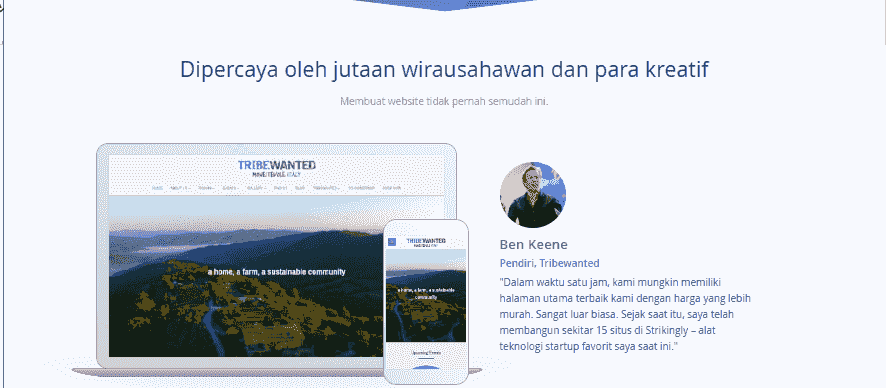Image resolution: width=886 pixels, height=388 pixels.
Task: Click subtitle 'Membuat website tidak pernah semudah ini.'
Action: (444, 102)
